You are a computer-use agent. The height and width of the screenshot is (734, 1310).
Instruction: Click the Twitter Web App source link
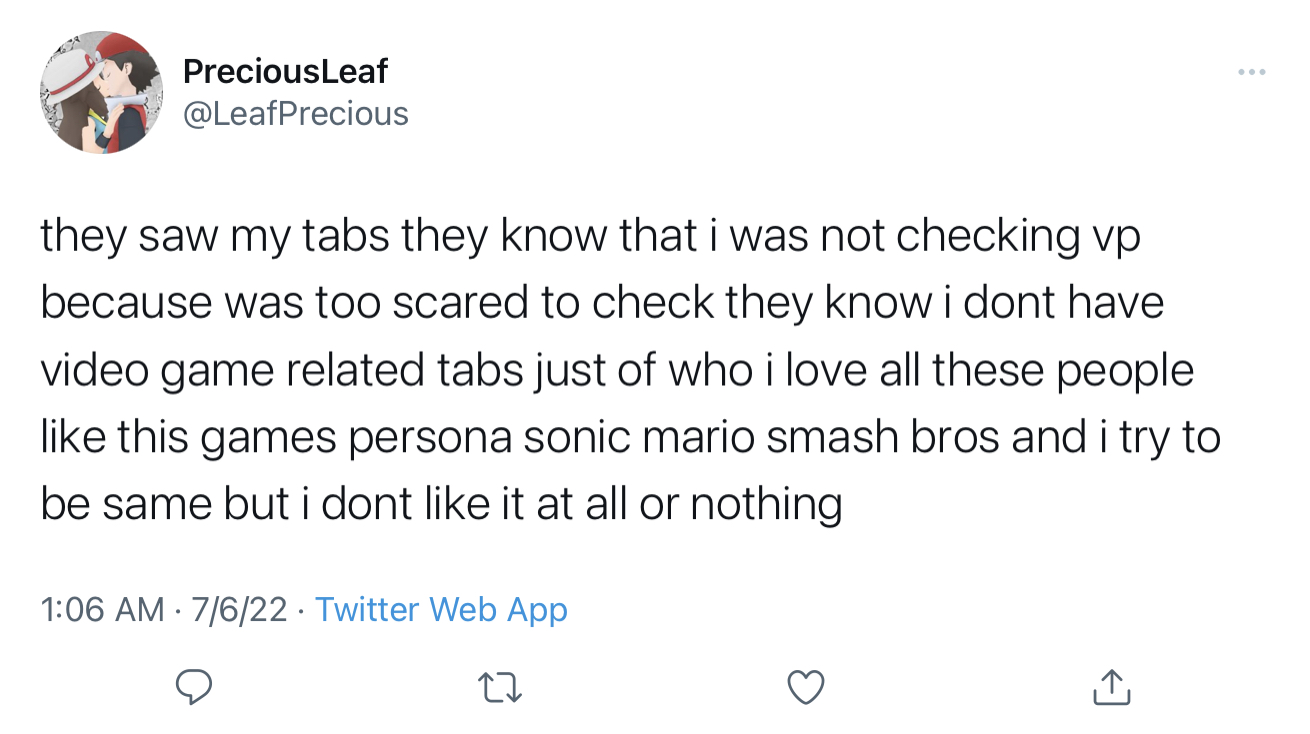[441, 609]
